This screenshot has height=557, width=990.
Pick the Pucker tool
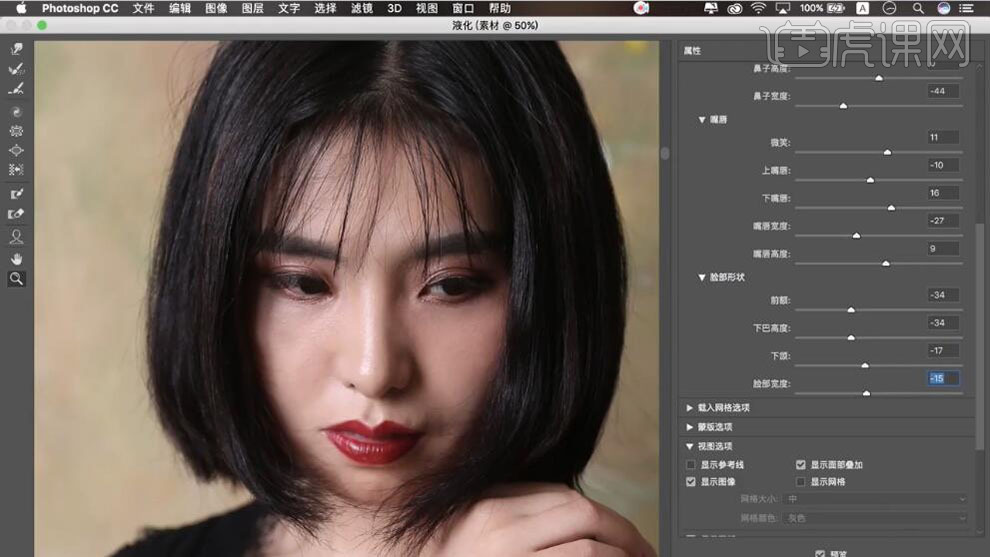[x=16, y=131]
